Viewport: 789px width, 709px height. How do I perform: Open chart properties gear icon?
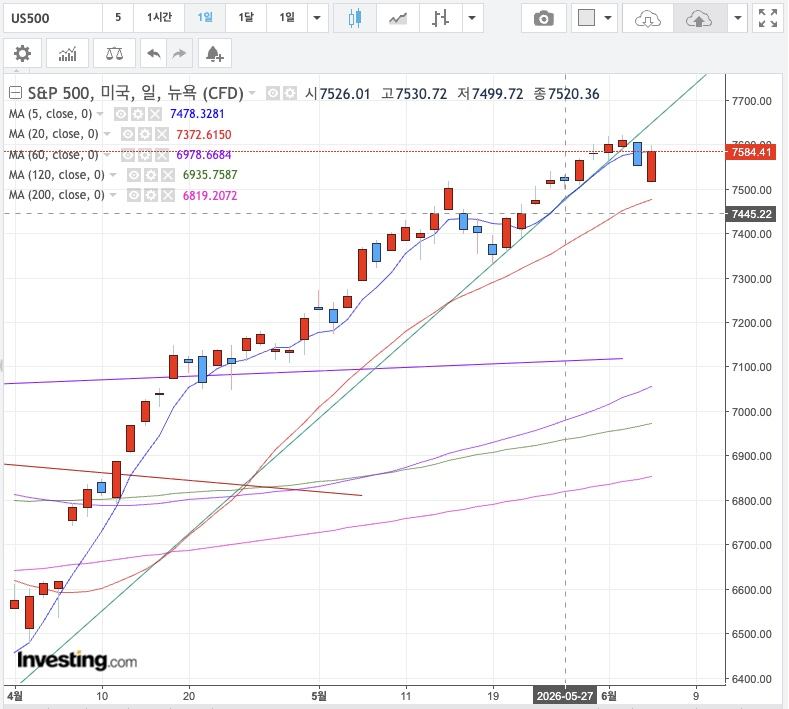pos(22,53)
